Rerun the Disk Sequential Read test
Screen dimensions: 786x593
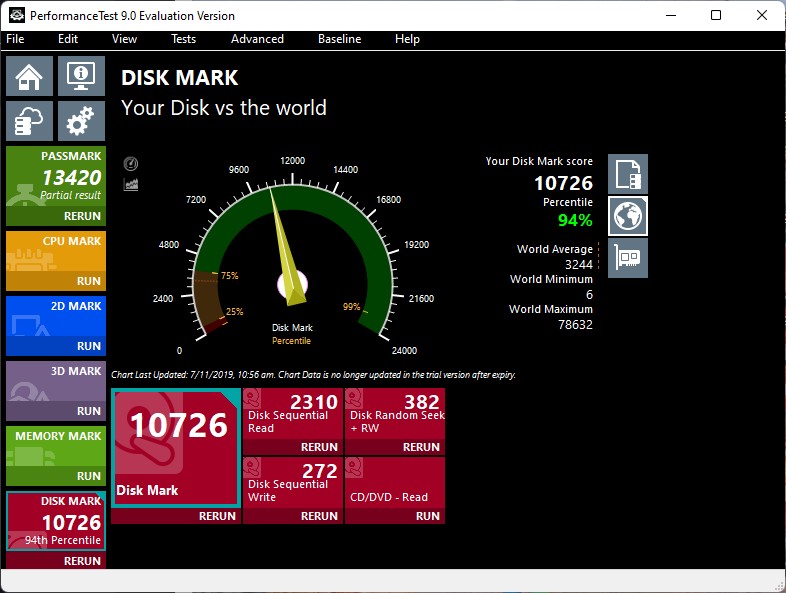point(318,447)
